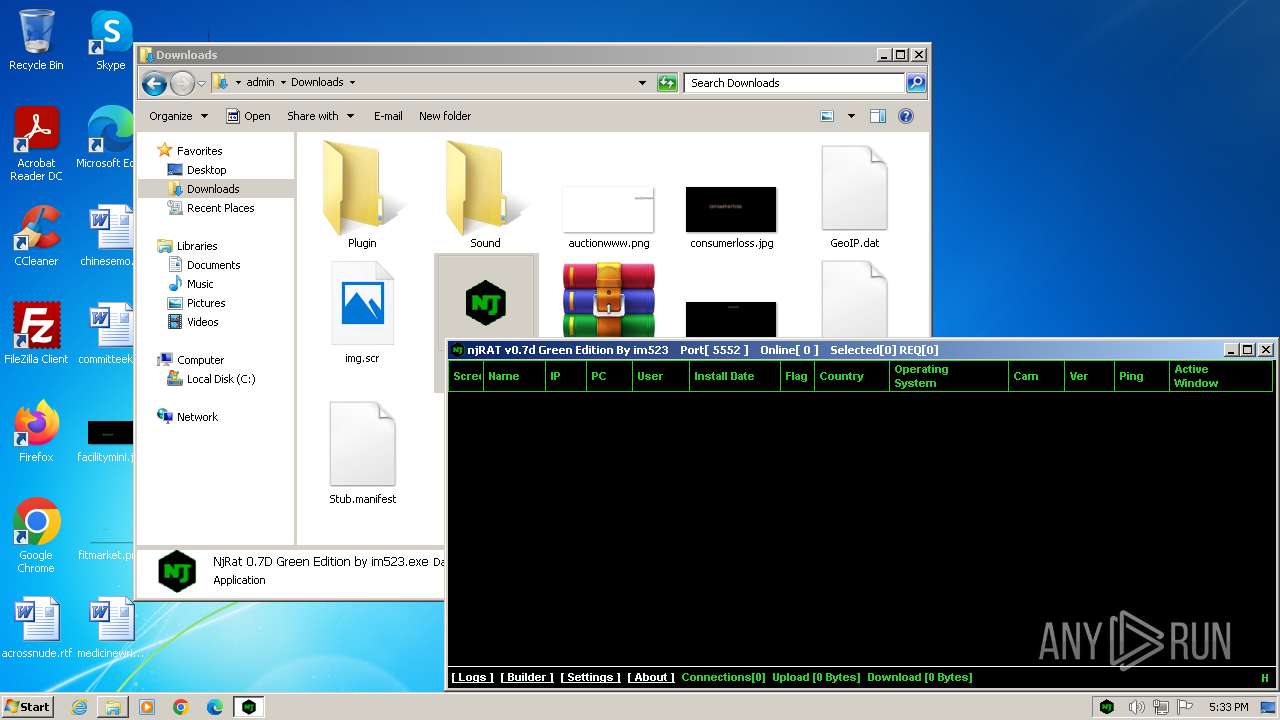Image resolution: width=1280 pixels, height=720 pixels.
Task: Expand the arrow after the Downloads breadcrumb
Action: tap(352, 83)
